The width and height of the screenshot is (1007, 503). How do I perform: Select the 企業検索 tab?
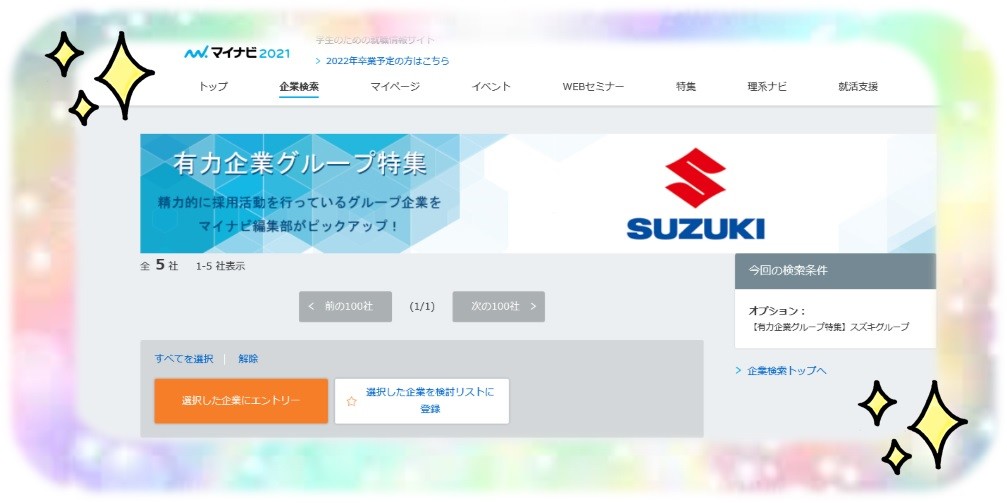[x=299, y=87]
